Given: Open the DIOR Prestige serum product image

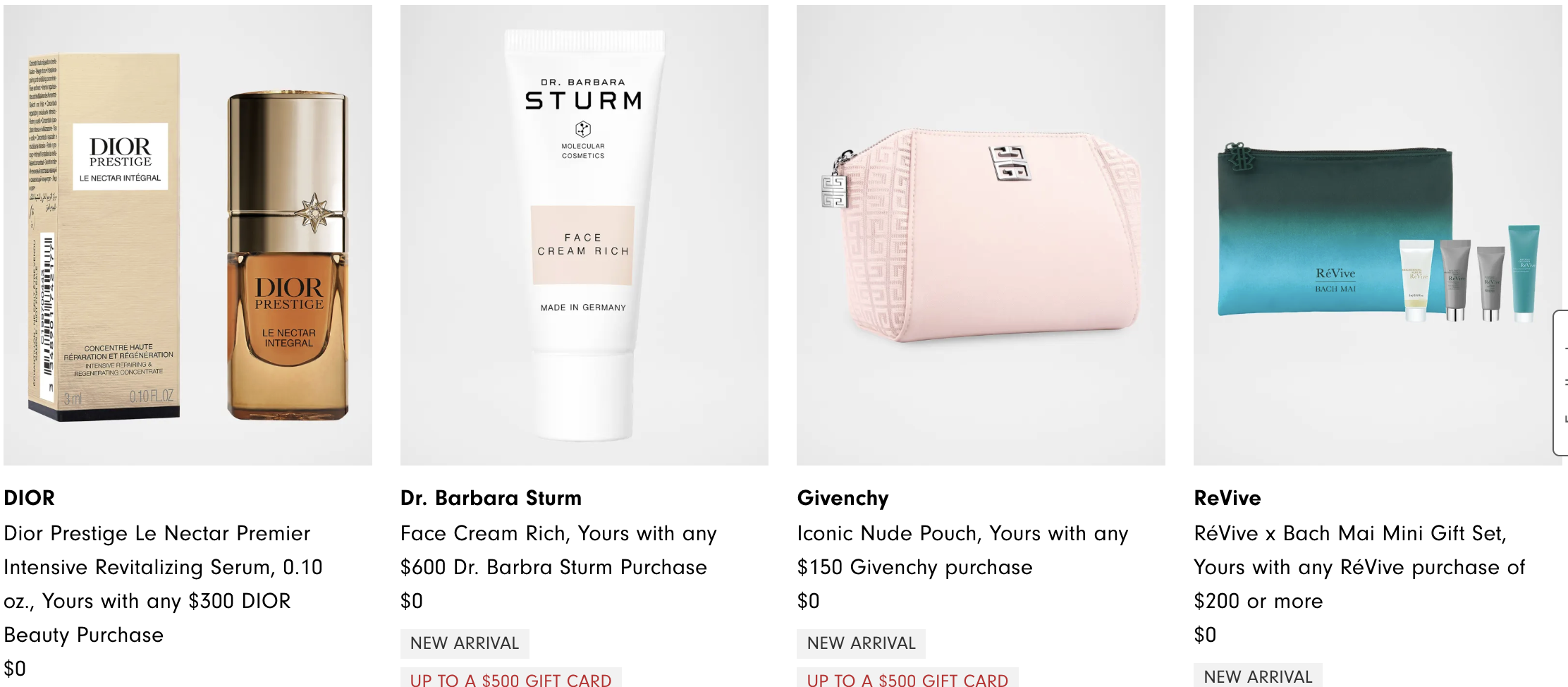Looking at the screenshot, I should [188, 235].
